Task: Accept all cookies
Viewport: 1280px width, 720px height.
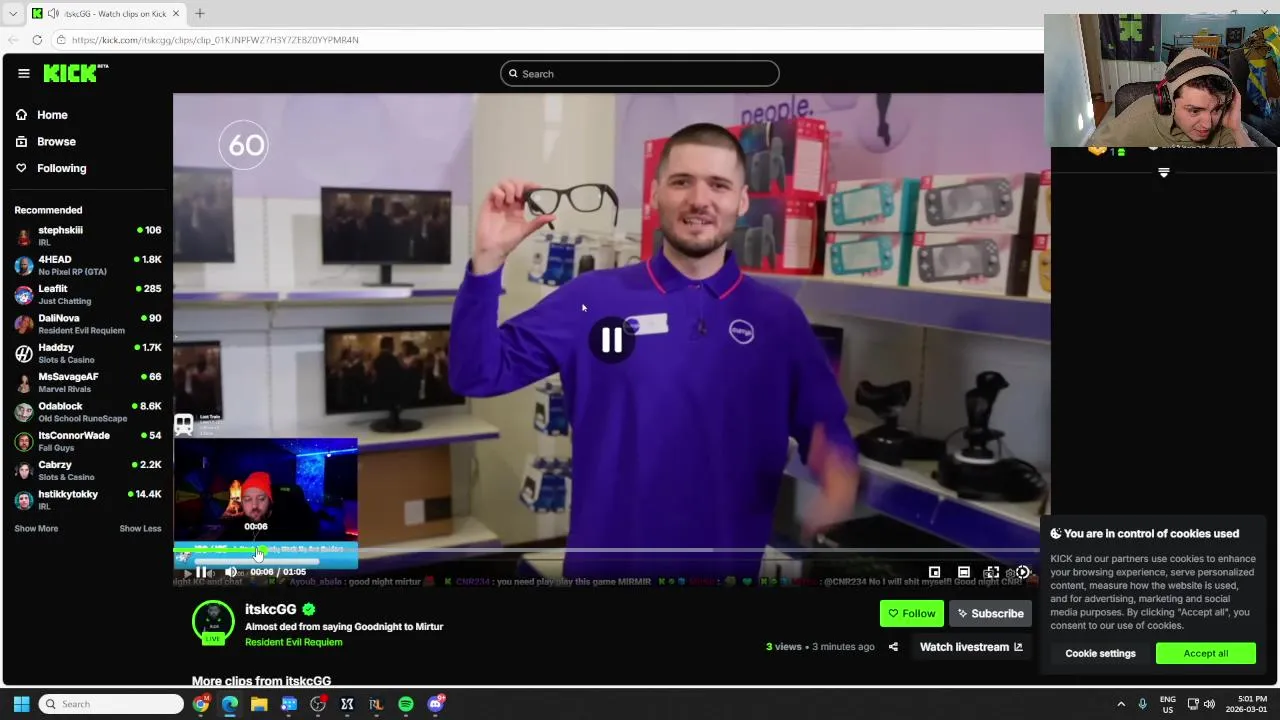Action: pos(1206,654)
